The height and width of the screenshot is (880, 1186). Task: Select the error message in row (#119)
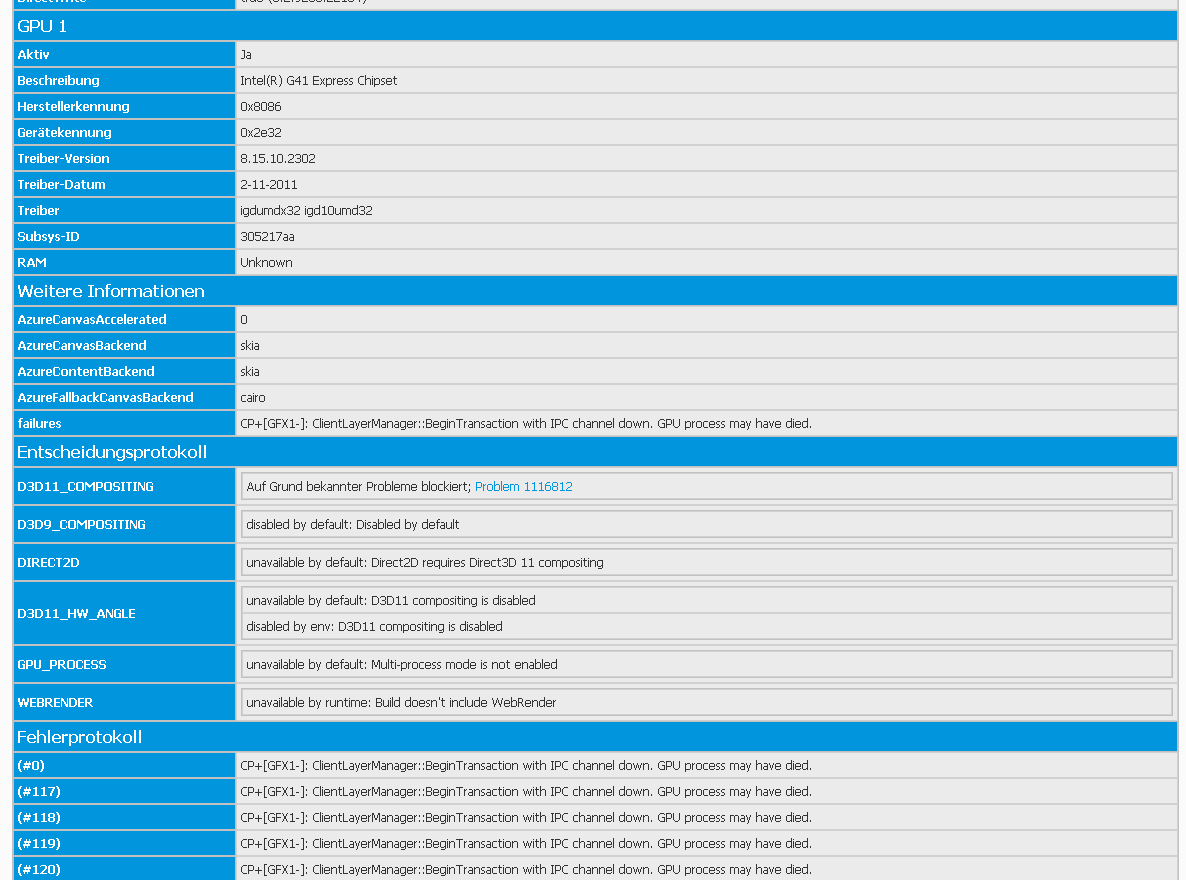(526, 844)
